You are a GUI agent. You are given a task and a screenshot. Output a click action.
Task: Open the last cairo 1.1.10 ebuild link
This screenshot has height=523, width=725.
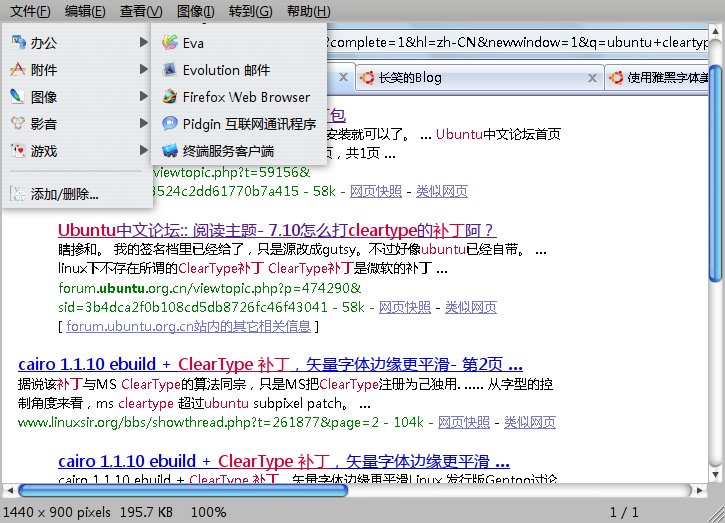pos(284,461)
